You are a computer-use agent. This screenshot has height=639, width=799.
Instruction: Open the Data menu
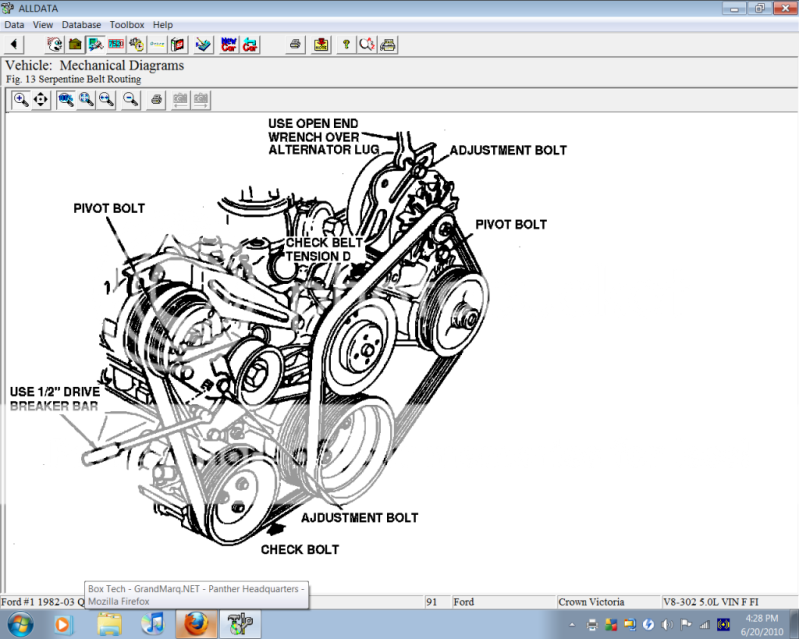tap(14, 24)
